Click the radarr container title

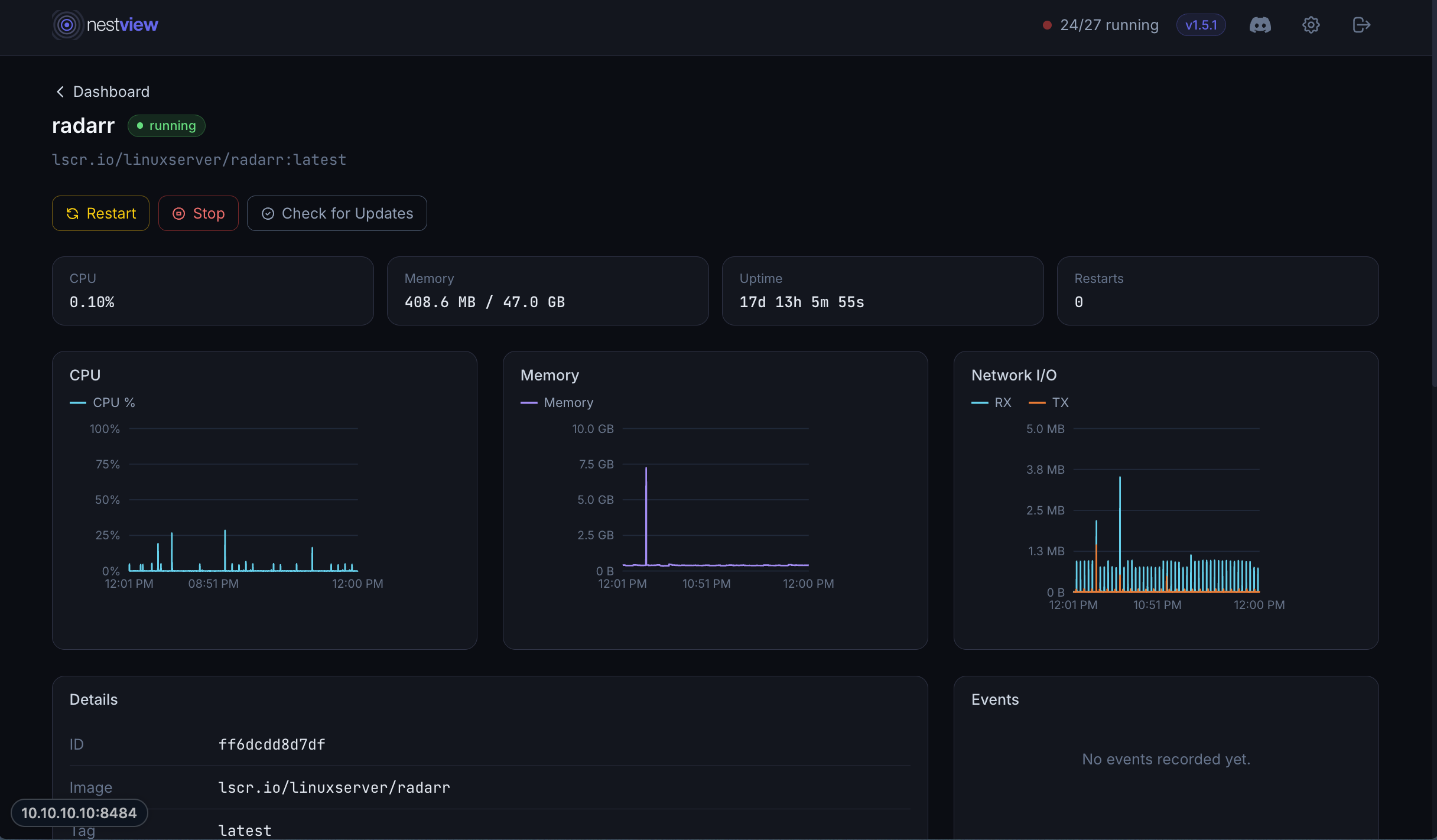click(83, 126)
